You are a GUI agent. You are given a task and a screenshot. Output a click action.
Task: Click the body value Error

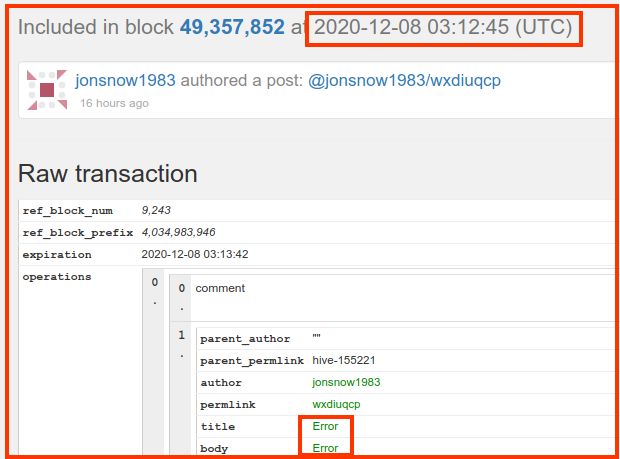point(325,448)
